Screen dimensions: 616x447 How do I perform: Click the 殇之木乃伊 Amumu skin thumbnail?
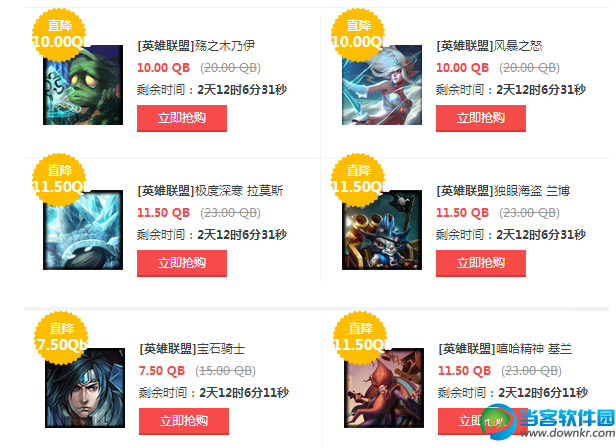coord(83,85)
